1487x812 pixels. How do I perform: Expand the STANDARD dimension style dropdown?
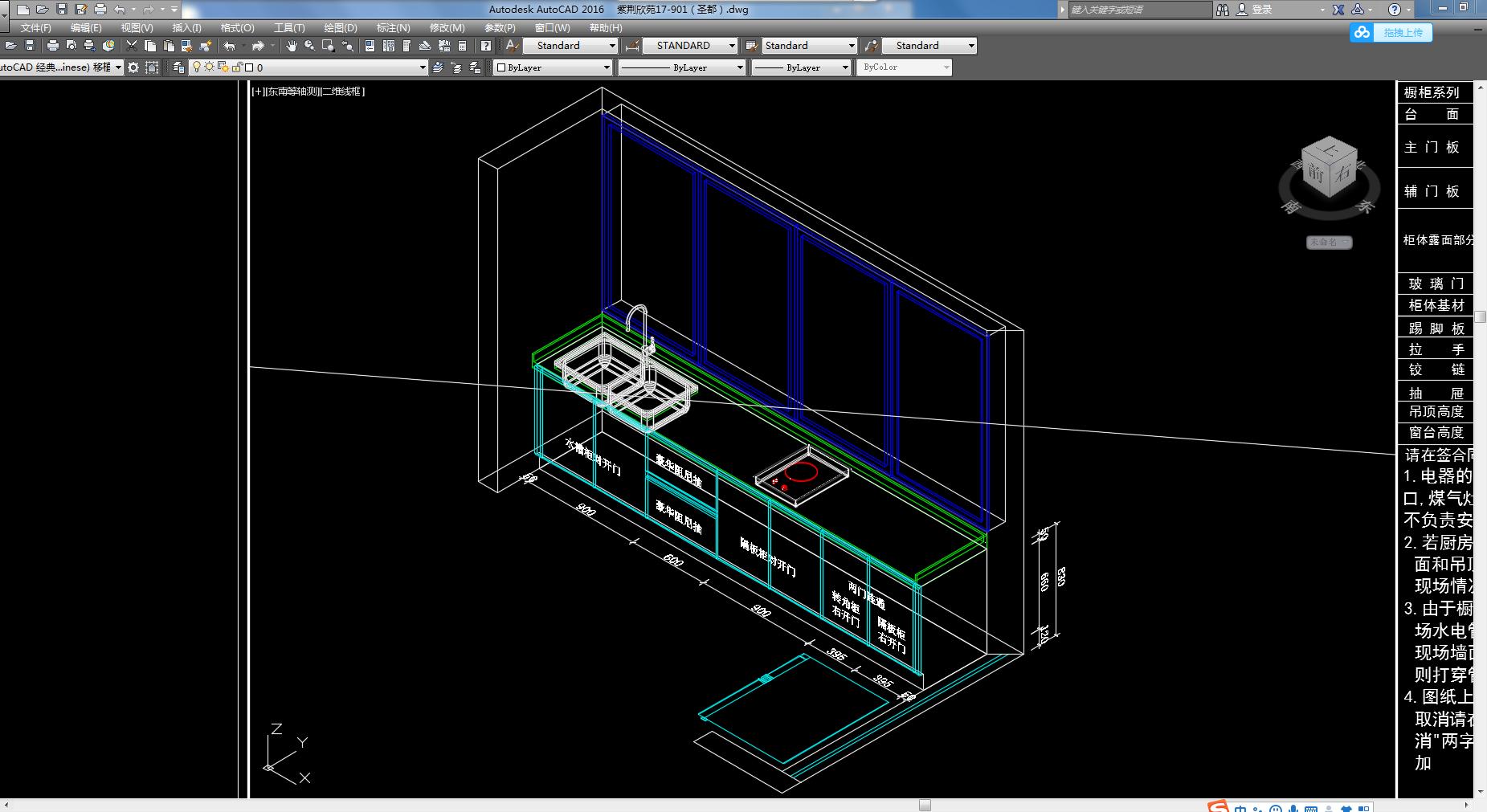(x=731, y=46)
